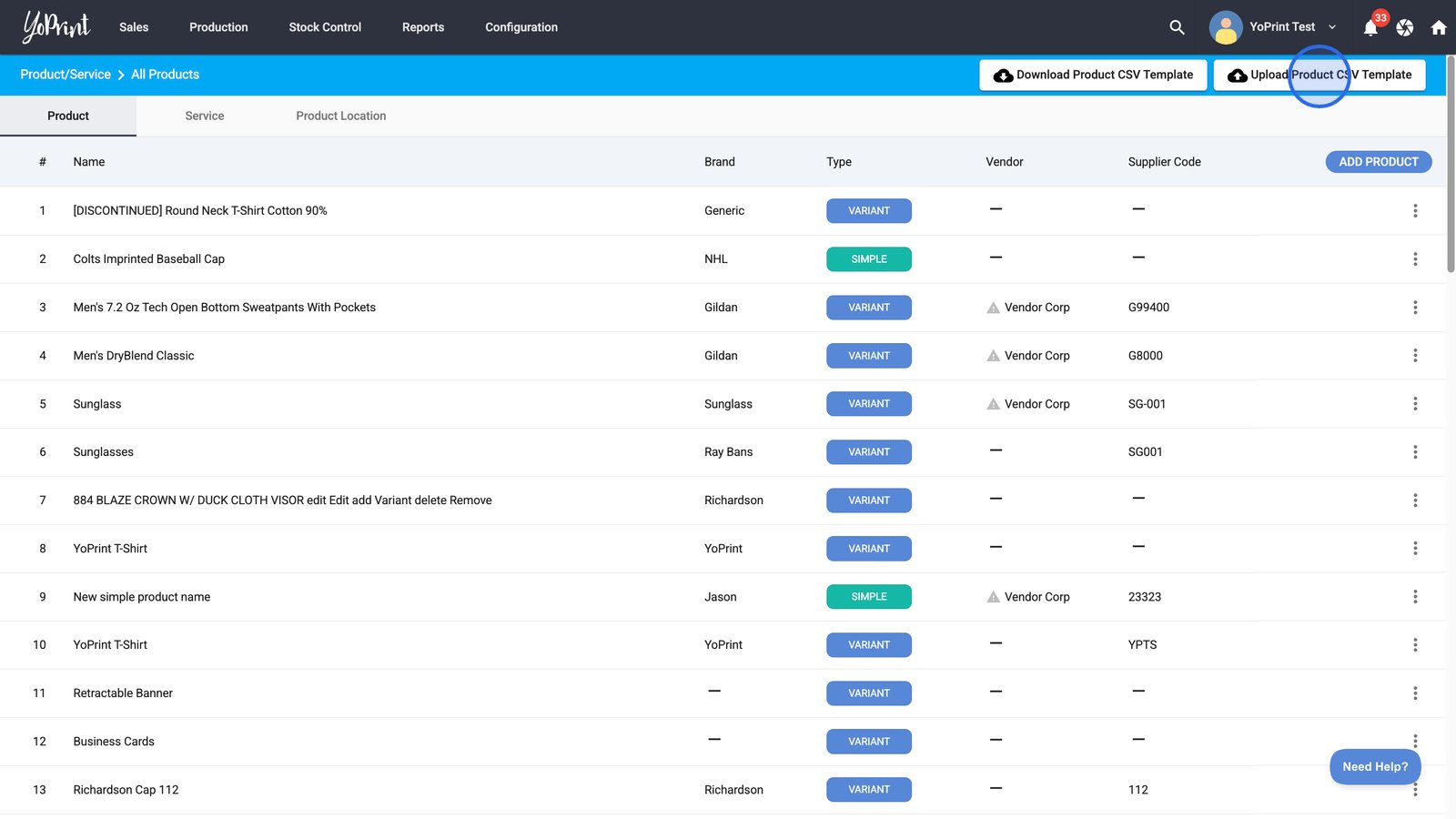Click the Product/Service breadcrumb link
The image size is (1456, 819).
(x=66, y=75)
